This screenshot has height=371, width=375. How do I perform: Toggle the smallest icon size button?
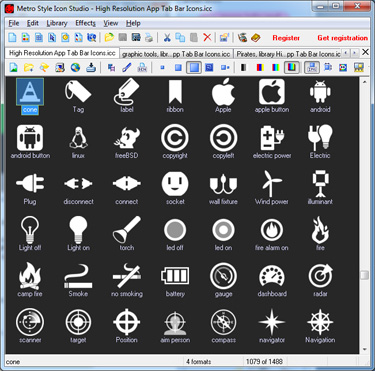(163, 68)
